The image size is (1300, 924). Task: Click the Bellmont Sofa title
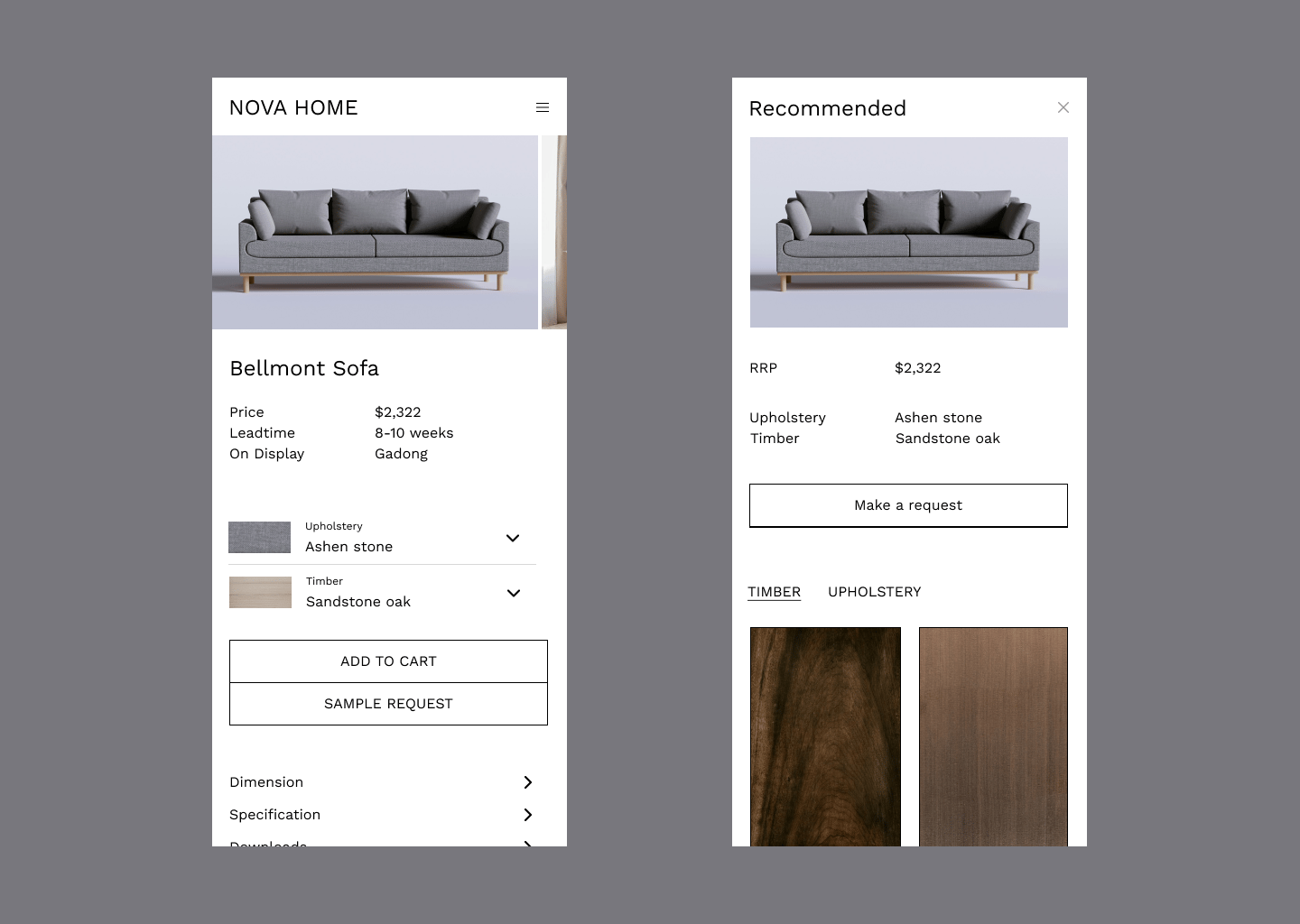coord(304,368)
